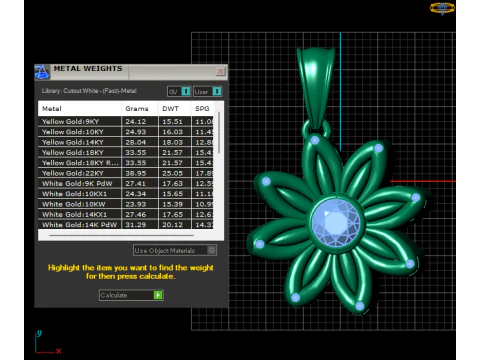This screenshot has height=360, width=480.
Task: Select the pendant's green bail loop
Action: (316, 87)
